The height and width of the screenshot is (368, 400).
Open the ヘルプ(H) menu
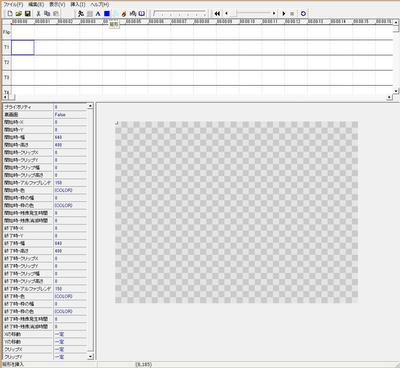point(100,4)
